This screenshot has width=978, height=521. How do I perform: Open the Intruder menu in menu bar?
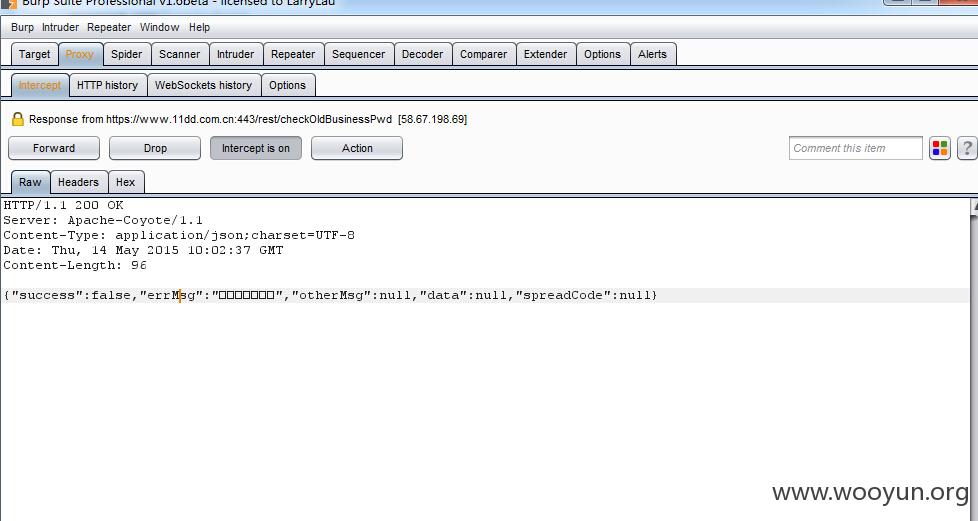tap(61, 27)
